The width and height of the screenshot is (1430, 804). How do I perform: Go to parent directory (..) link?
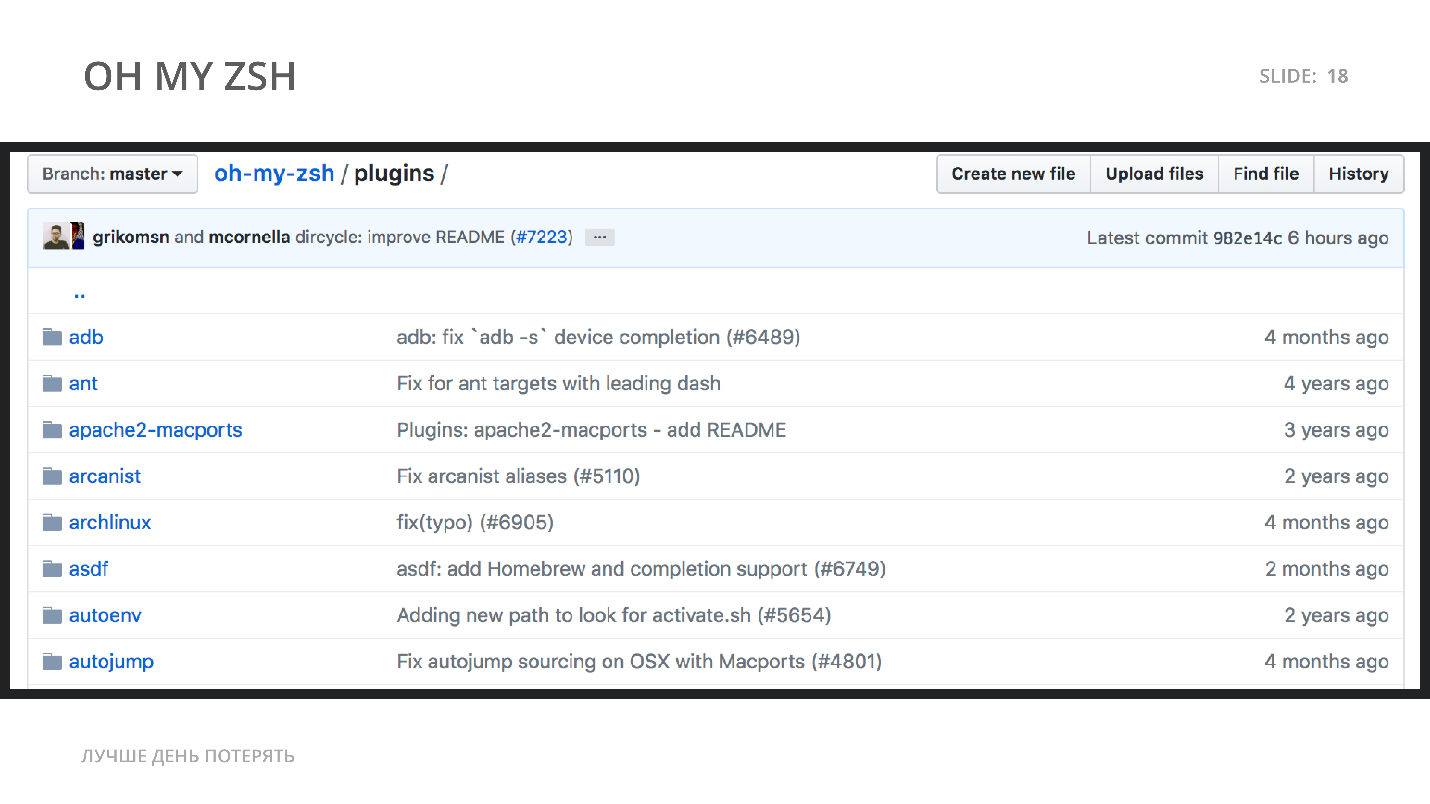coord(79,293)
